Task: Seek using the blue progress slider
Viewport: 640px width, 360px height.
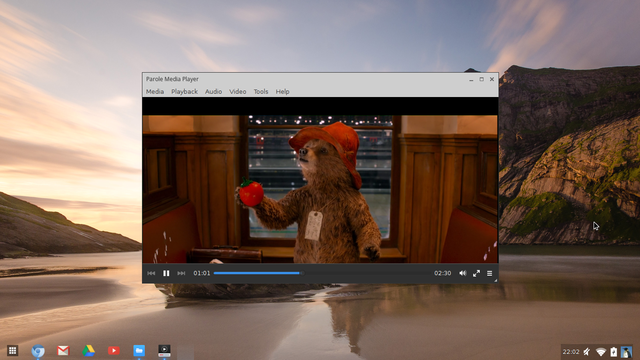Action: click(x=258, y=273)
